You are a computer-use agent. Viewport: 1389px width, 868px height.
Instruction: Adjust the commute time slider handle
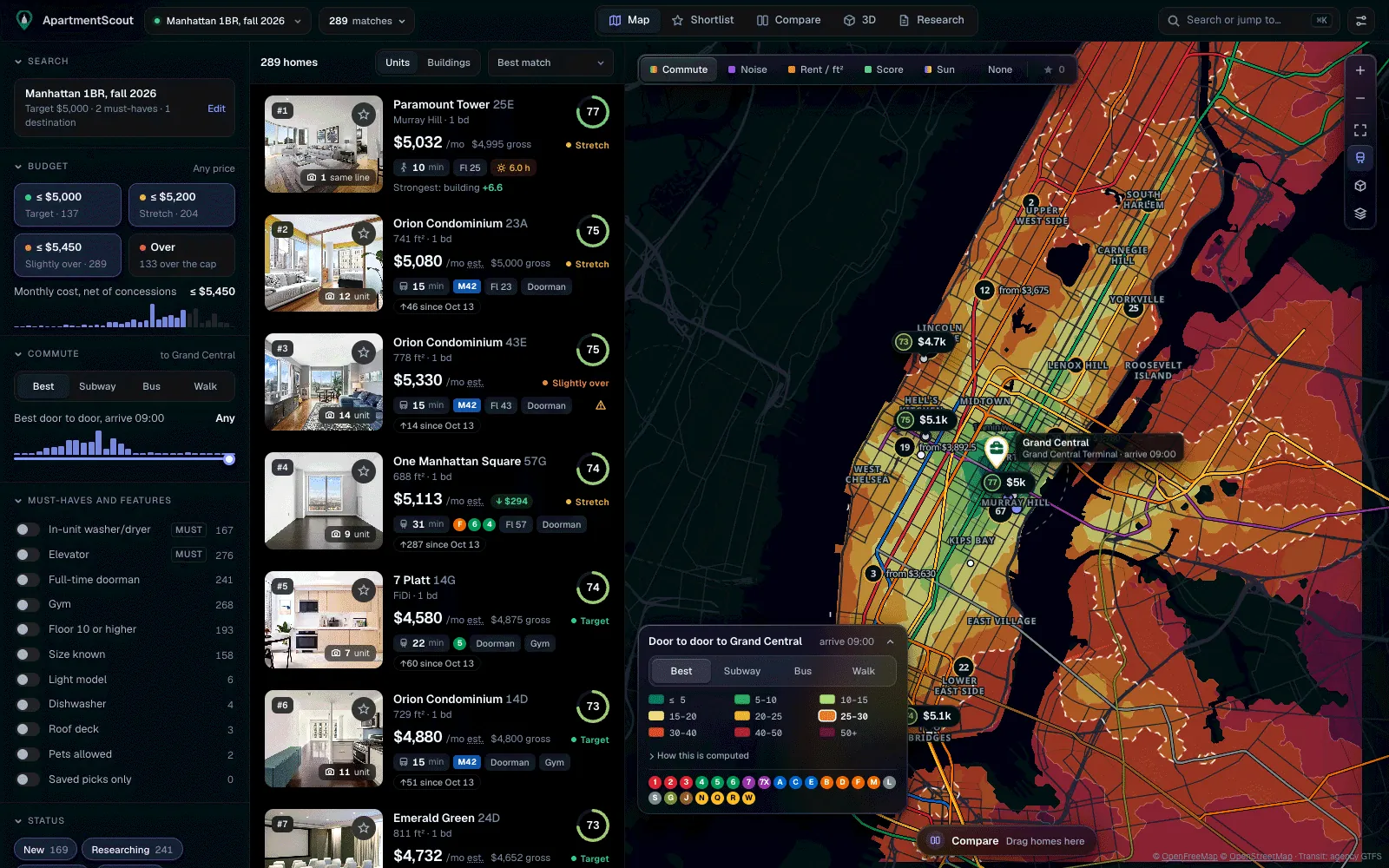[229, 459]
